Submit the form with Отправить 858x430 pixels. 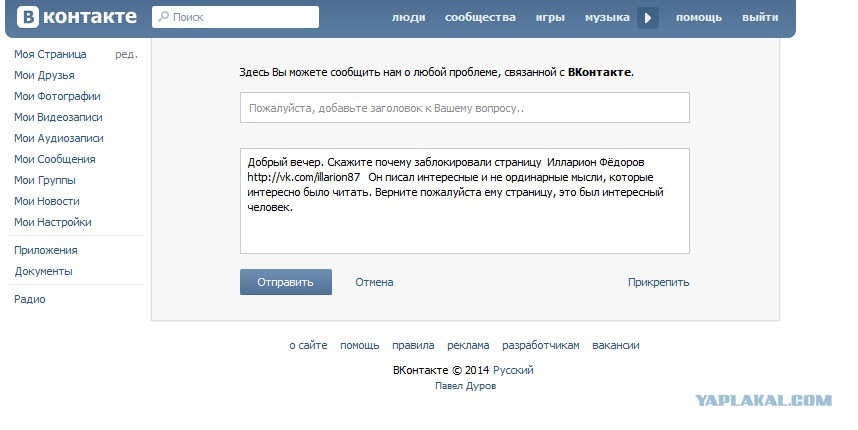286,282
